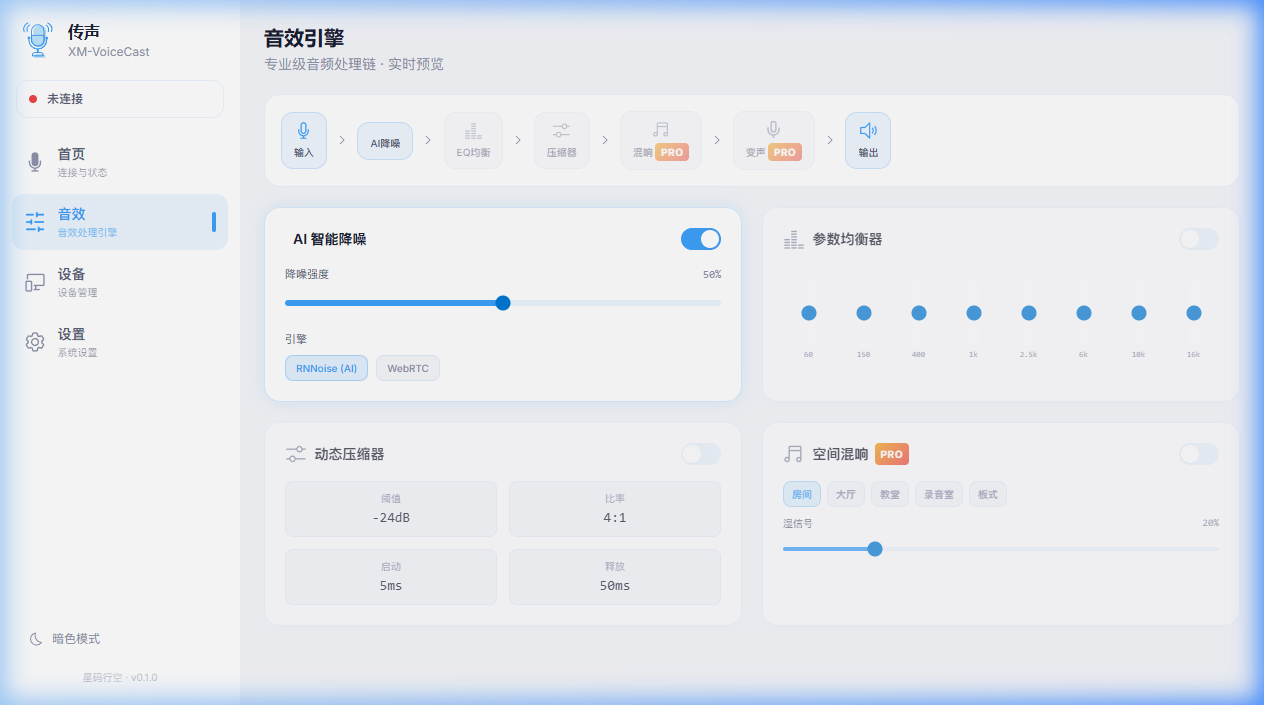Click the 音效引擎 page title
1264x705 pixels.
(304, 38)
